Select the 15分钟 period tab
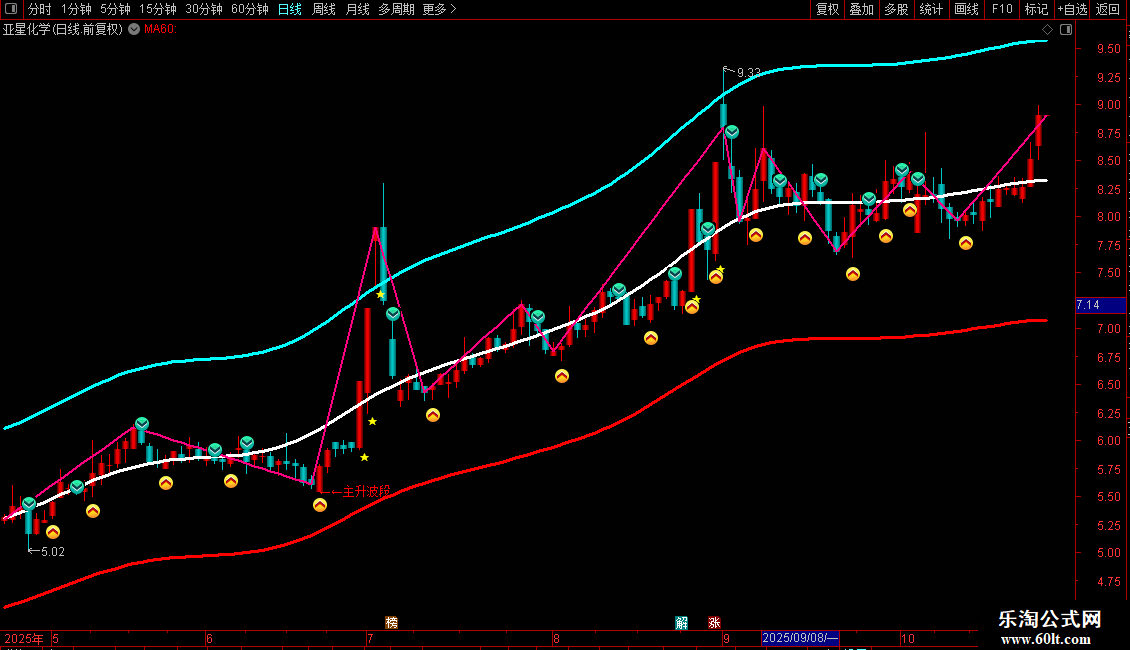The width and height of the screenshot is (1130, 650). (x=157, y=9)
